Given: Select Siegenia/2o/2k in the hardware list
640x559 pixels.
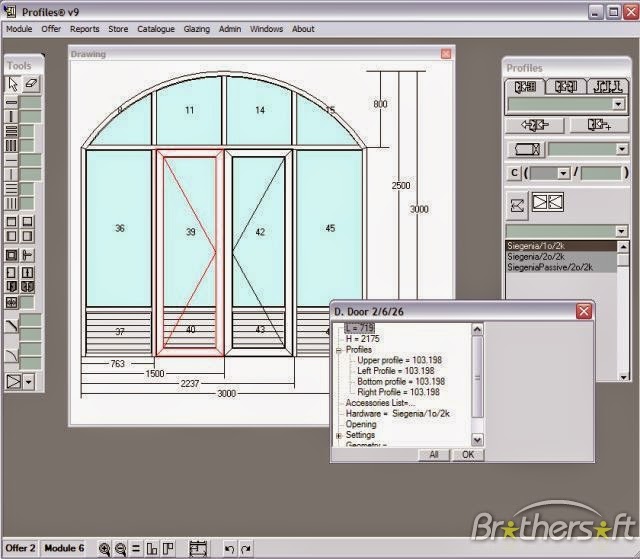Looking at the screenshot, I should coord(561,257).
